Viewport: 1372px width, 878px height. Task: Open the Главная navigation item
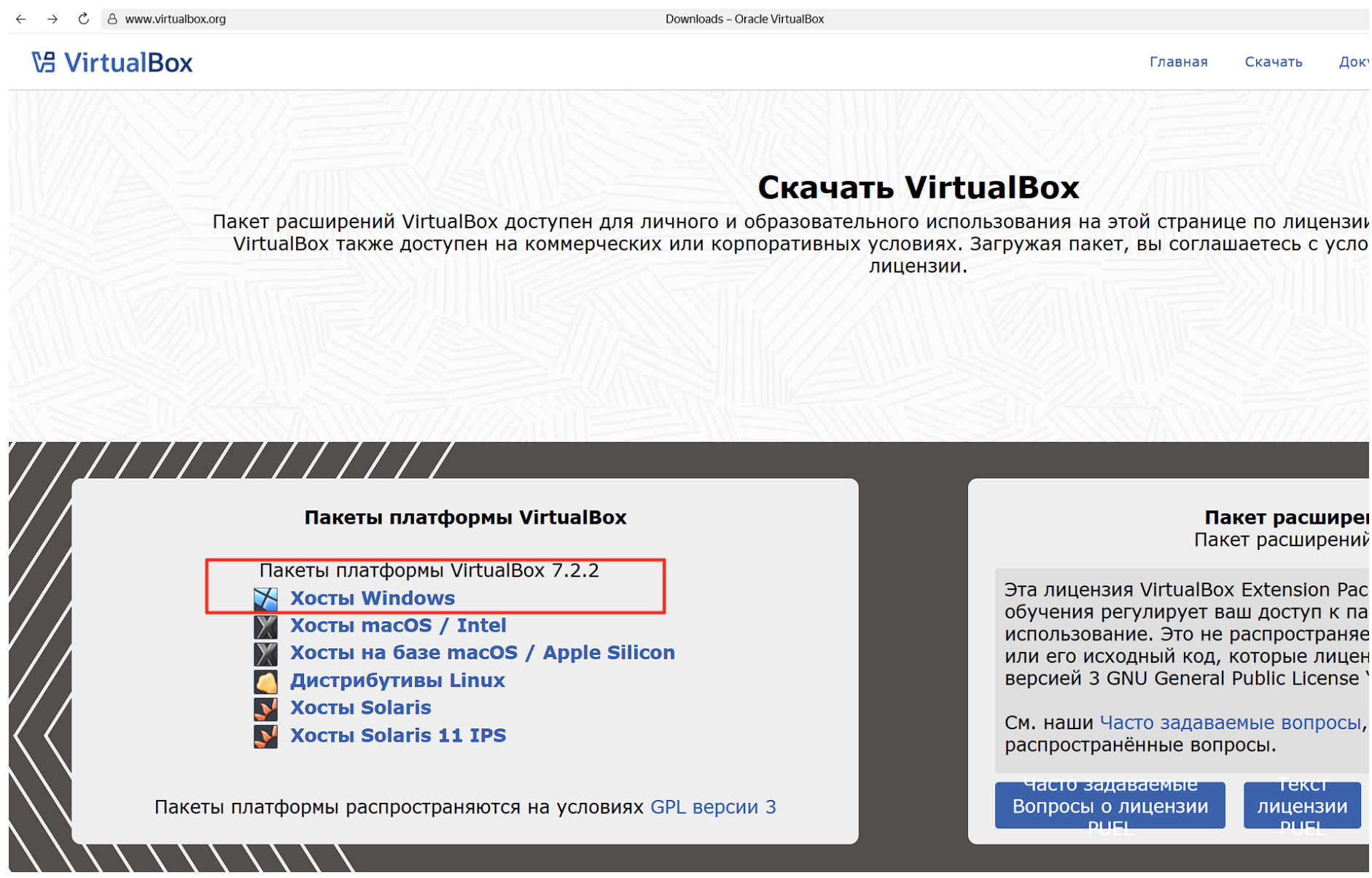click(x=1178, y=62)
